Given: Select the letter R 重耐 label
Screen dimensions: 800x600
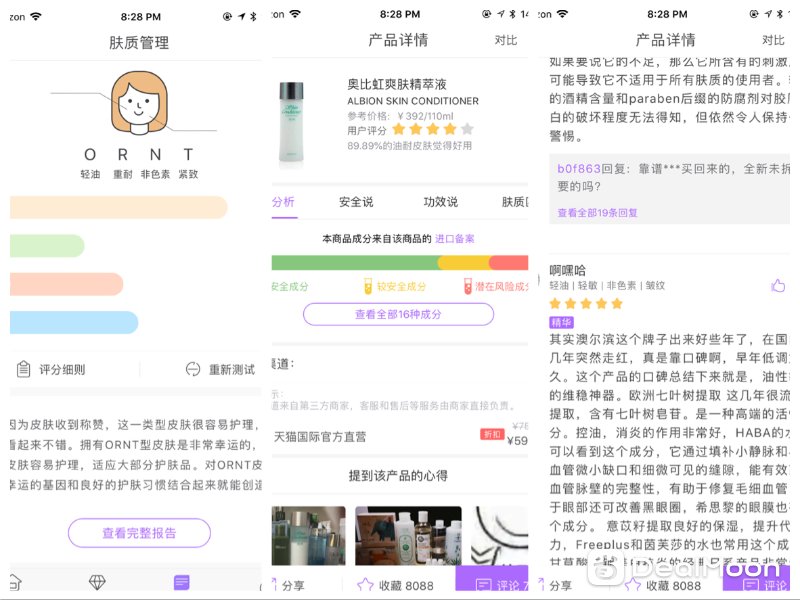Looking at the screenshot, I should pos(122,163).
